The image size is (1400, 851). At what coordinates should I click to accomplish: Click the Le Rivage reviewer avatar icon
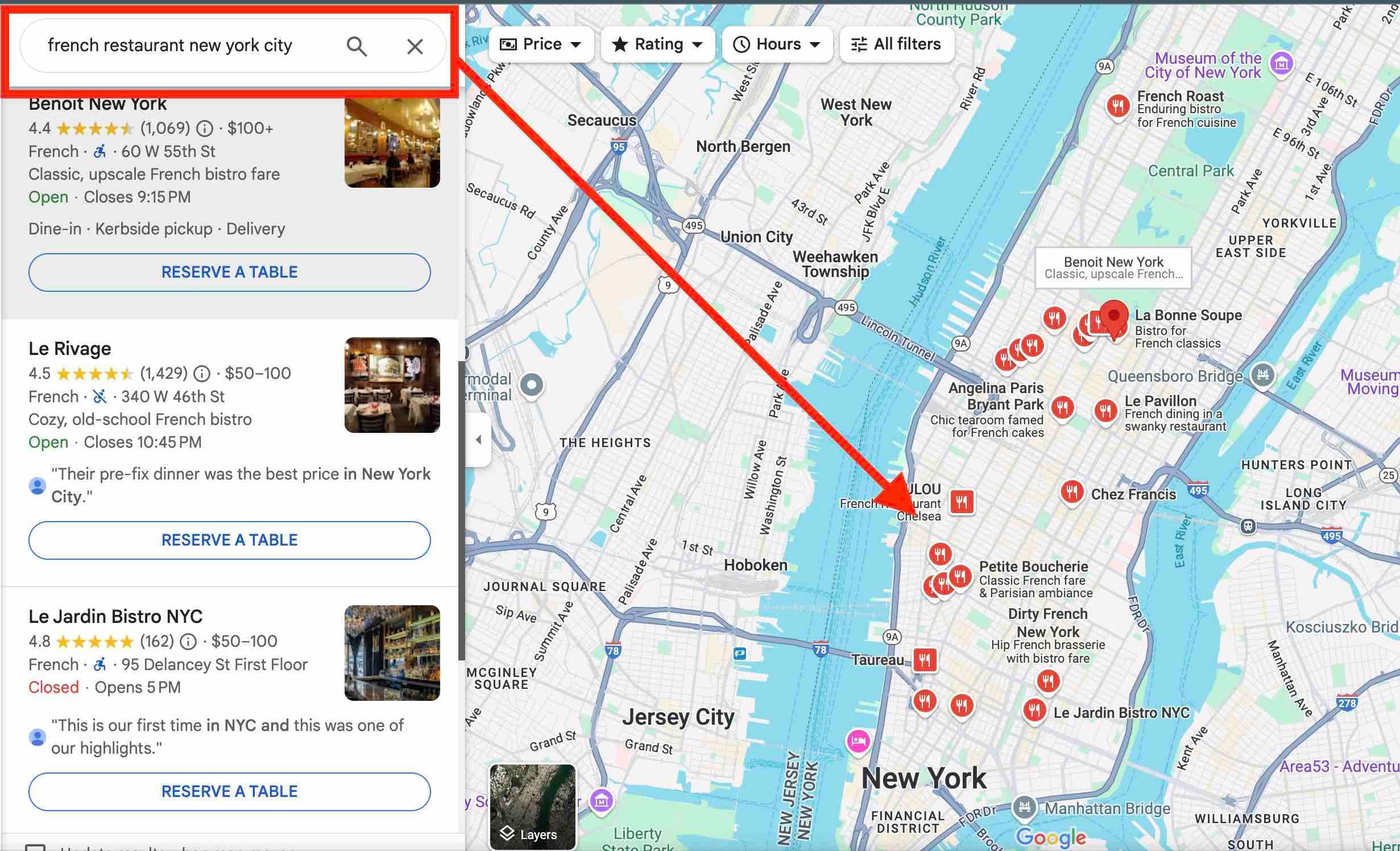[38, 486]
